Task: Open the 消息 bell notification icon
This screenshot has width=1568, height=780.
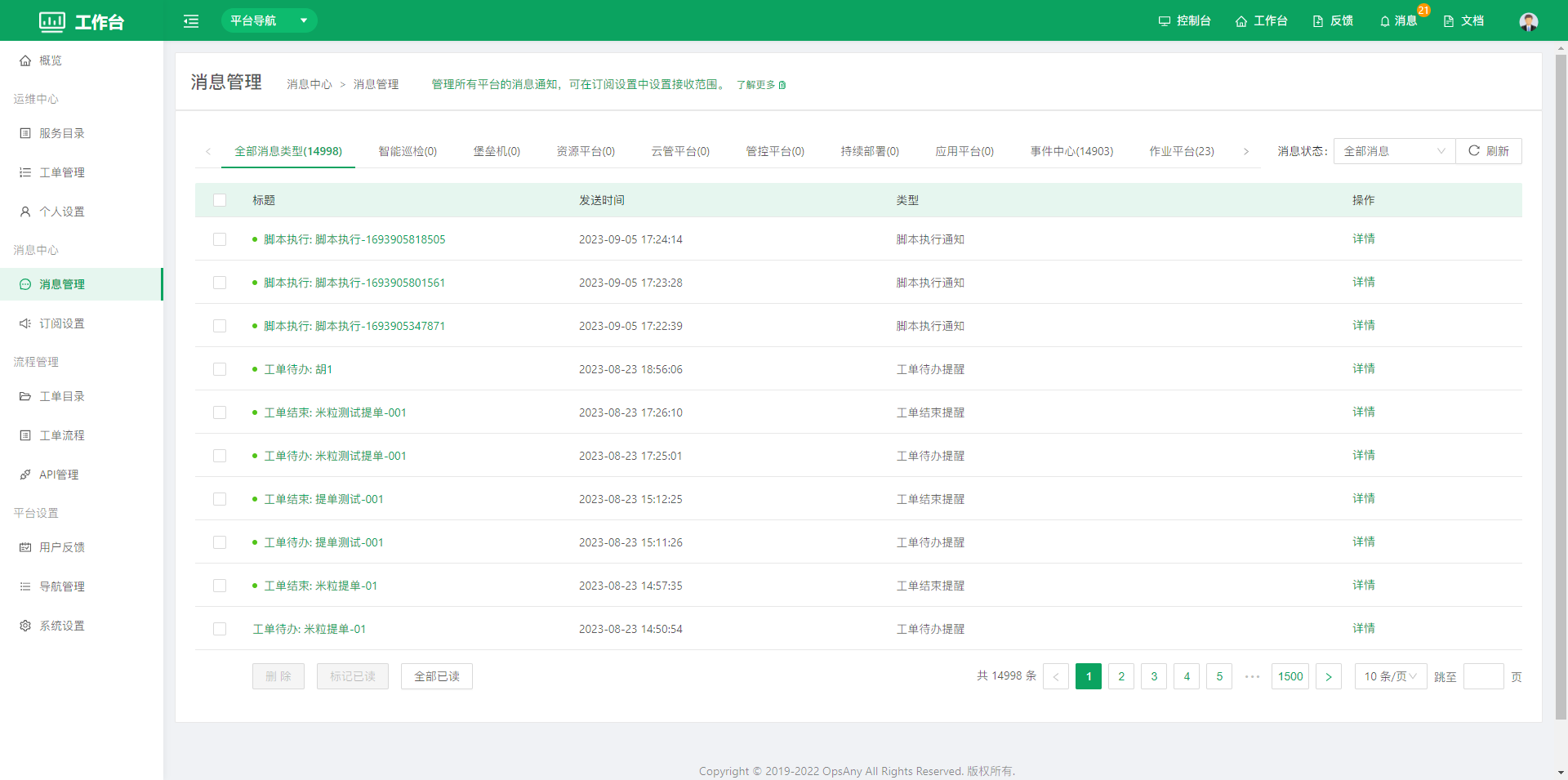Action: tap(1385, 21)
